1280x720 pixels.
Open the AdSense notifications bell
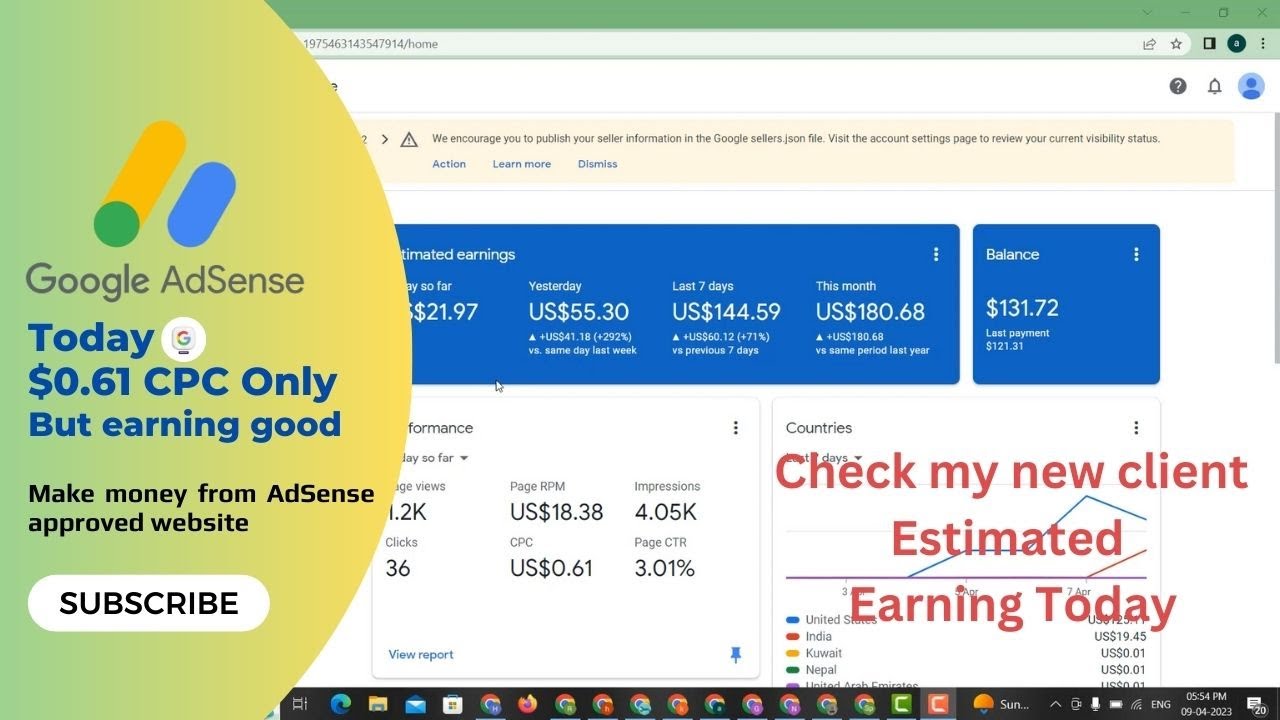click(1214, 86)
